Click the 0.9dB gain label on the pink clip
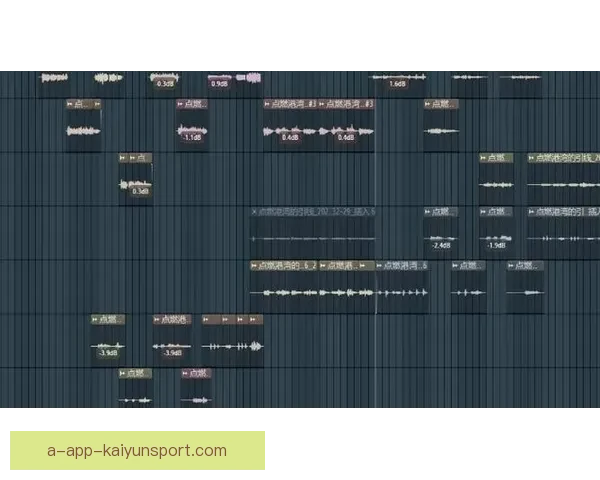 (x=219, y=84)
